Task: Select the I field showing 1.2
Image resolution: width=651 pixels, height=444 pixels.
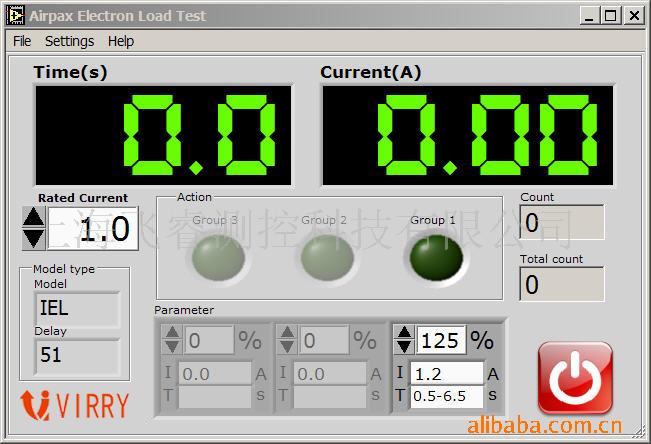Action: [446, 373]
